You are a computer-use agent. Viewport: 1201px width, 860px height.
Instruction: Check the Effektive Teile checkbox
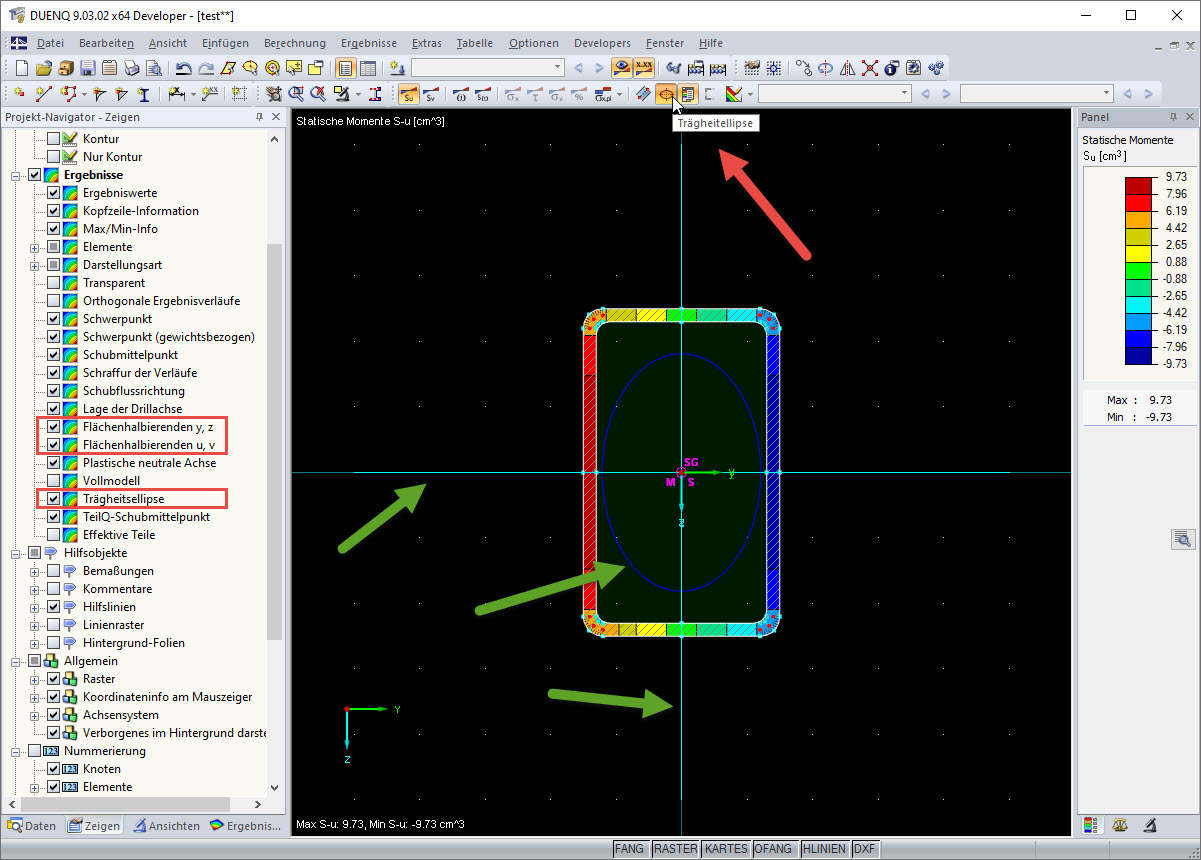54,535
